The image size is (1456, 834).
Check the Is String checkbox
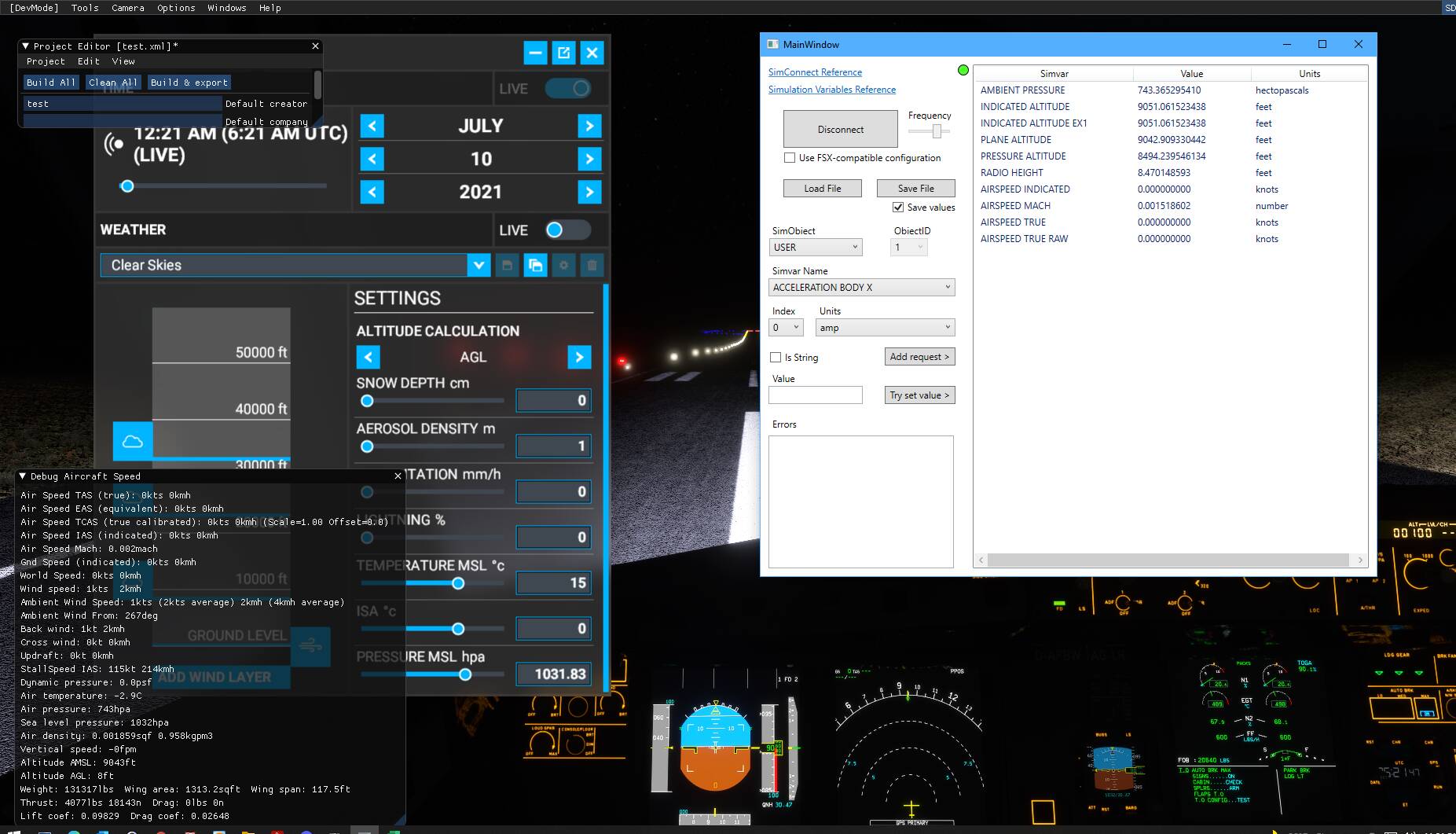[x=776, y=358]
